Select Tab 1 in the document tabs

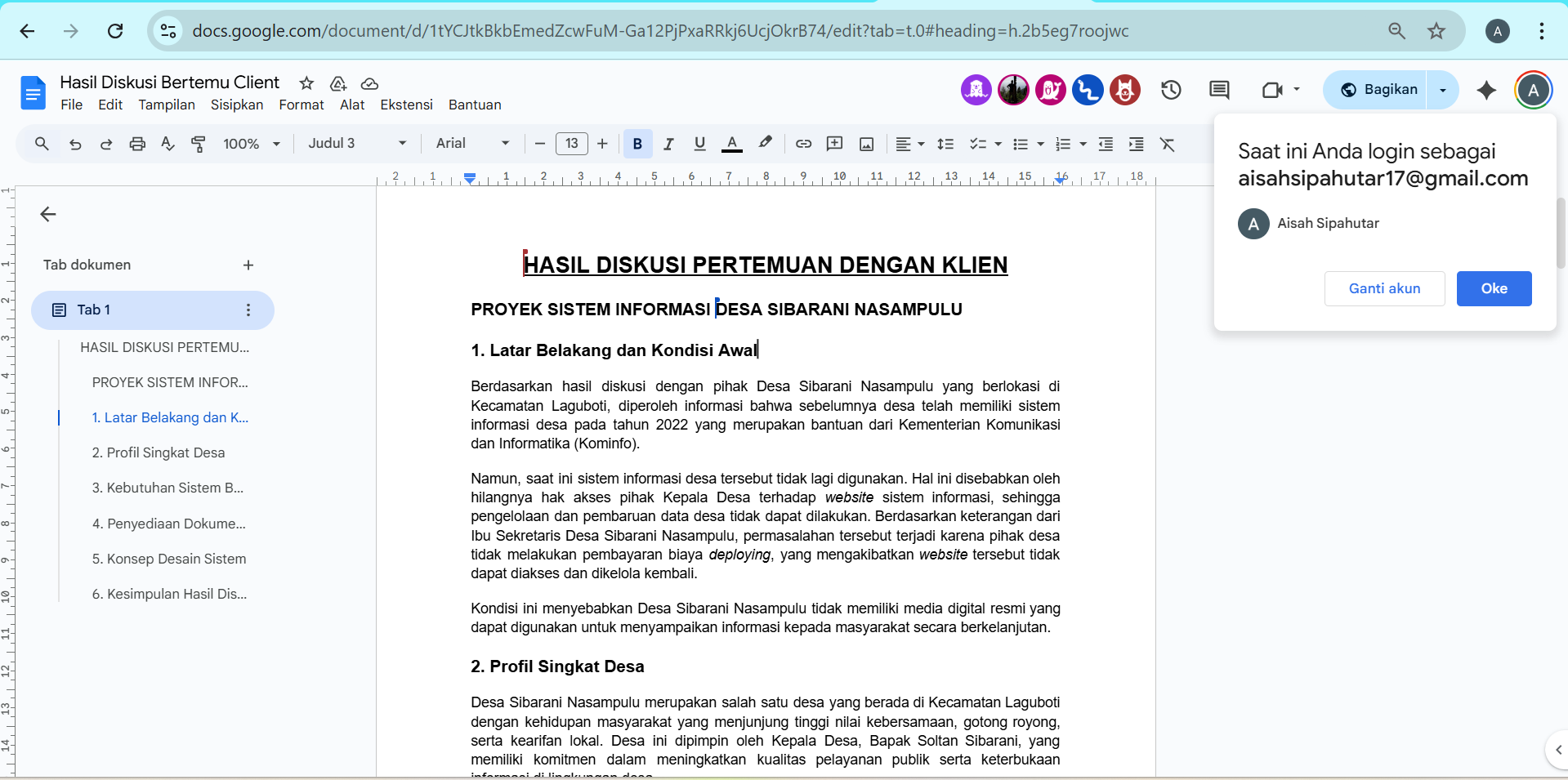click(x=153, y=310)
